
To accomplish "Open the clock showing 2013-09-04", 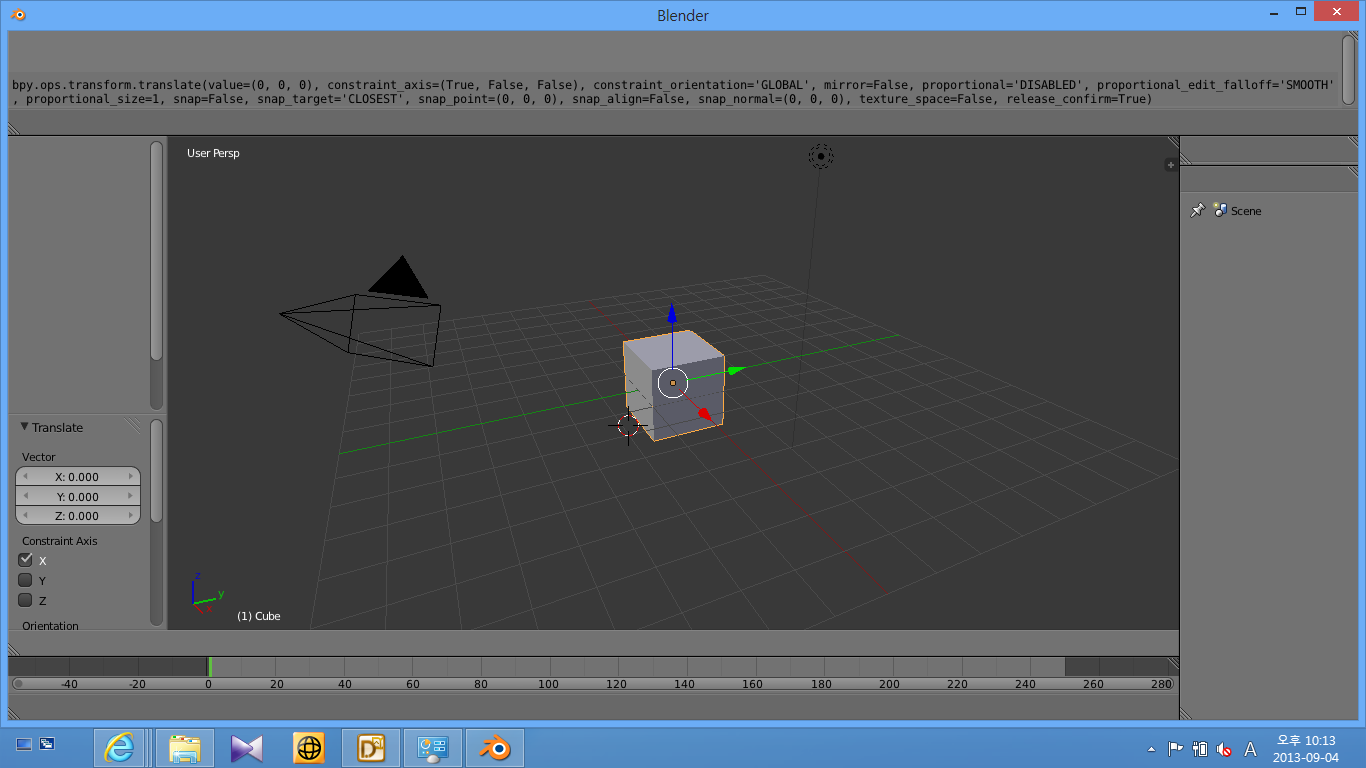I will (x=1306, y=749).
